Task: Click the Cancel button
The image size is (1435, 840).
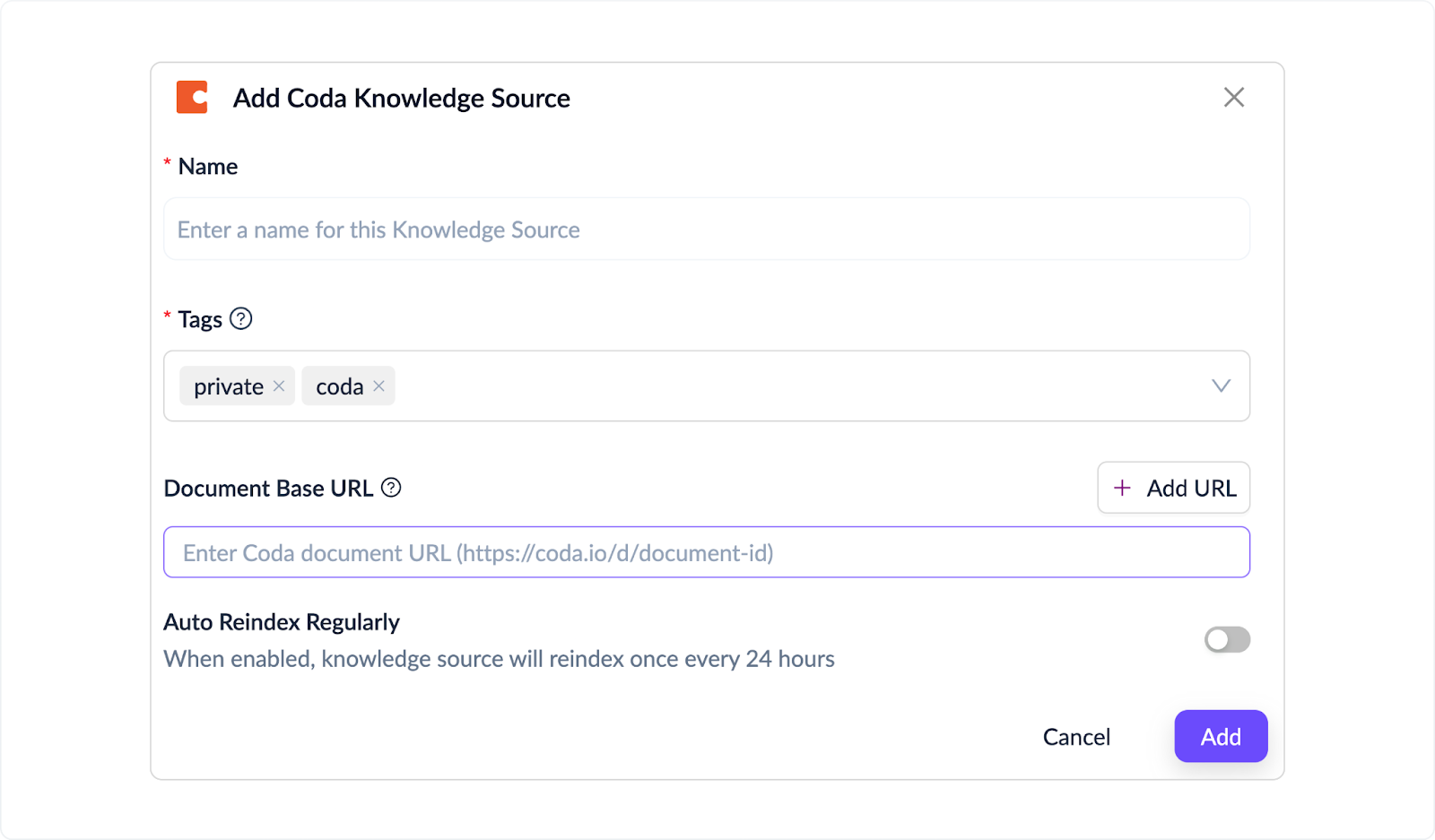Action: point(1076,737)
